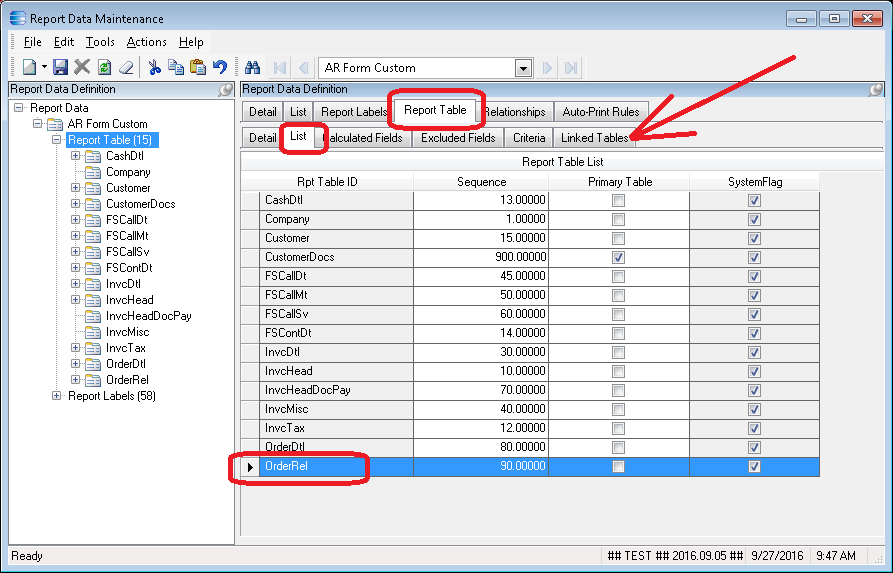Click the Undo arrow icon
Viewport: 893px width, 573px height.
coord(220,68)
